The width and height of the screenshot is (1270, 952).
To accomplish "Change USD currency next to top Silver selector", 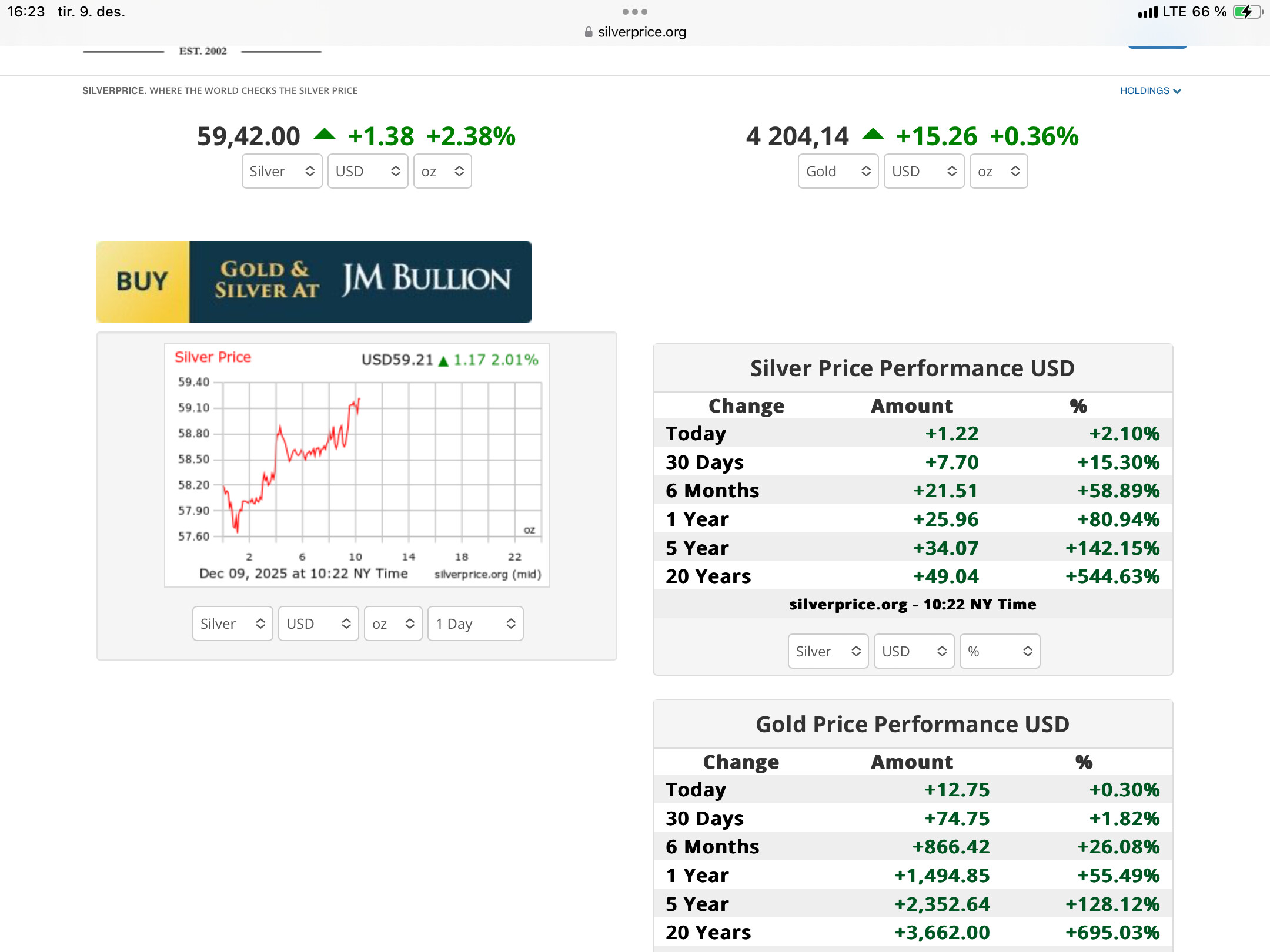I will tap(367, 172).
